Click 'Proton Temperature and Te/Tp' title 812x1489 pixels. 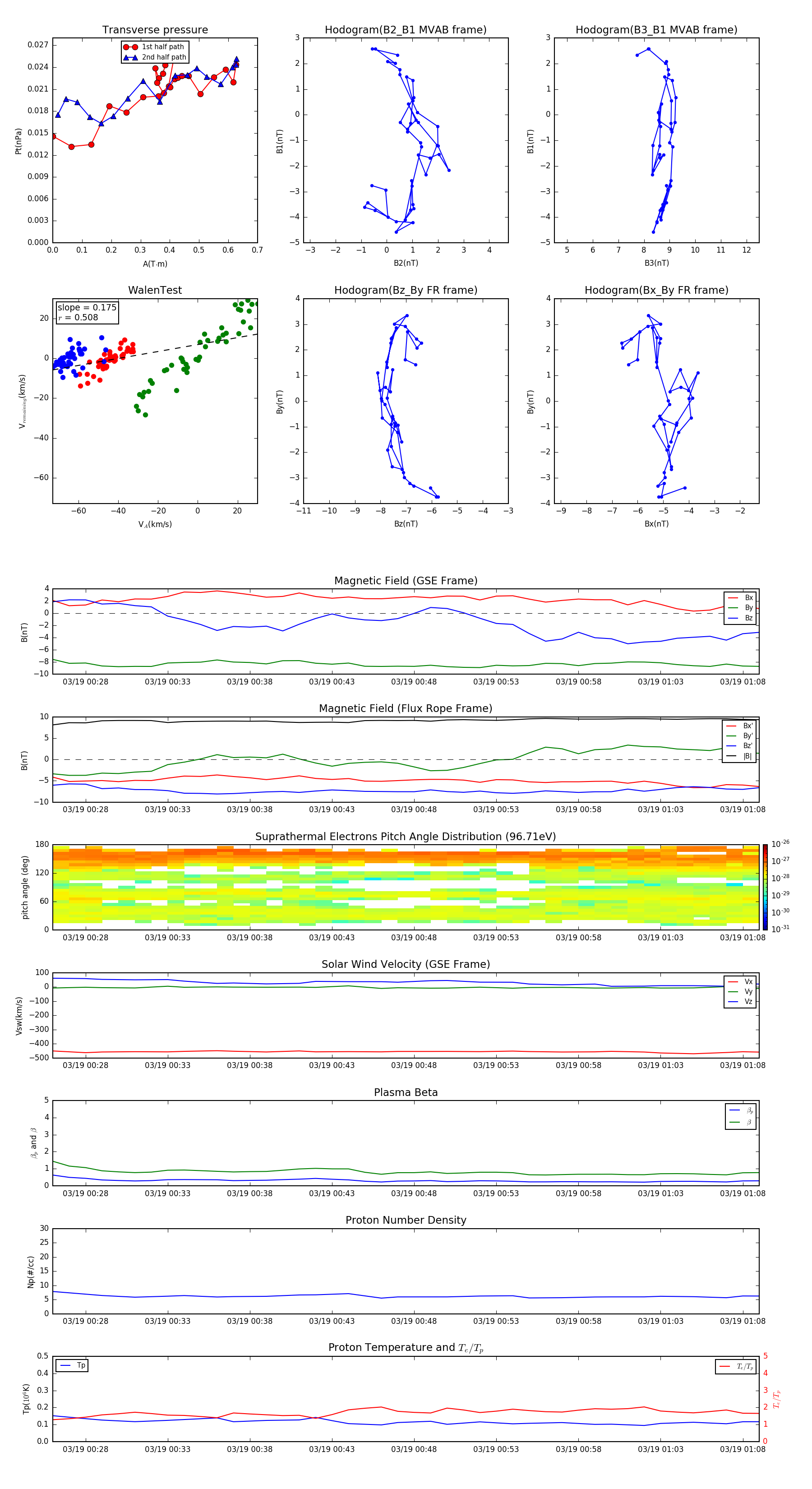[x=406, y=1348]
